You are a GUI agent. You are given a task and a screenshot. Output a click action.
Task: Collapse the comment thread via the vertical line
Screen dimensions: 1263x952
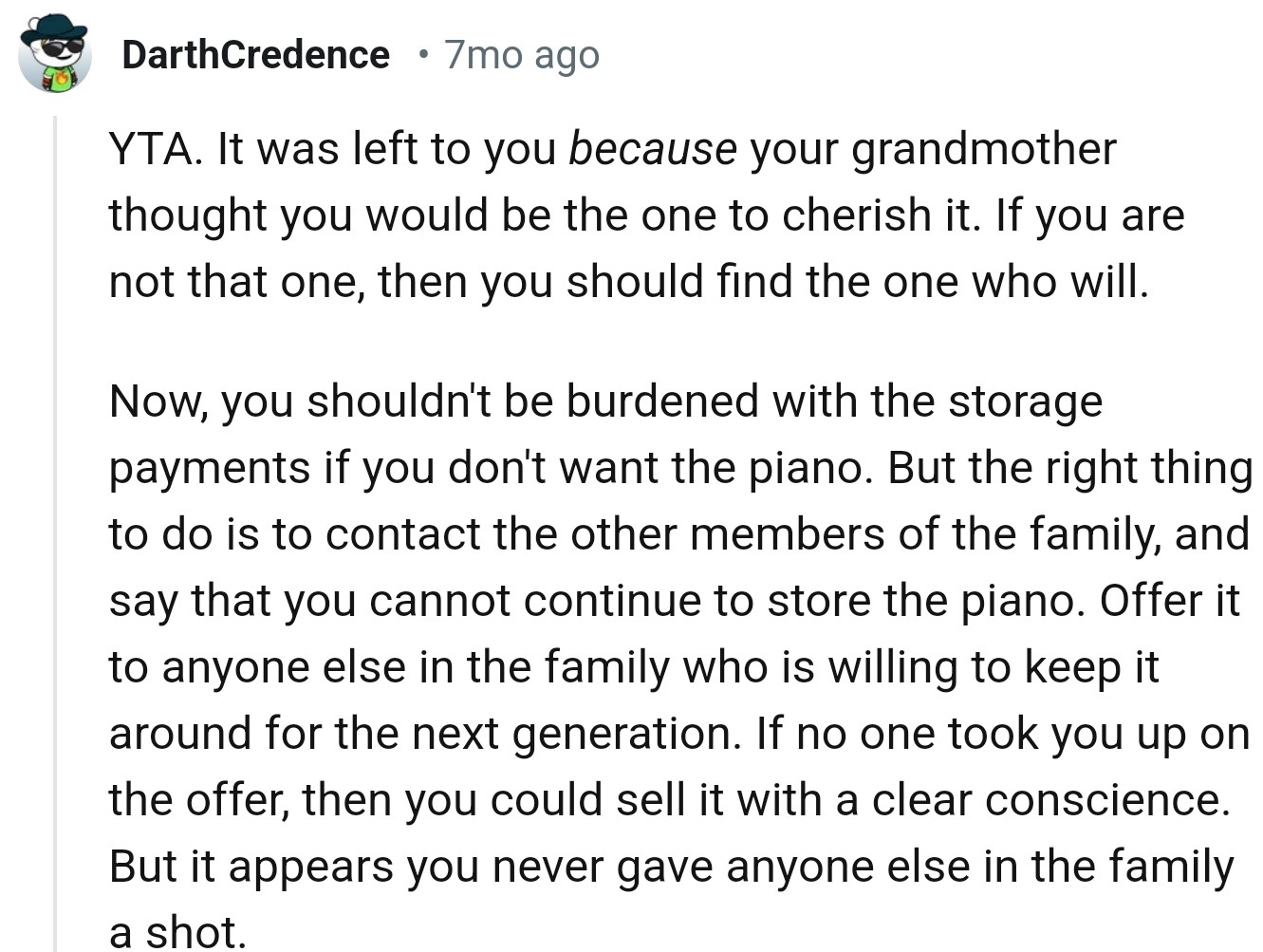[55, 532]
